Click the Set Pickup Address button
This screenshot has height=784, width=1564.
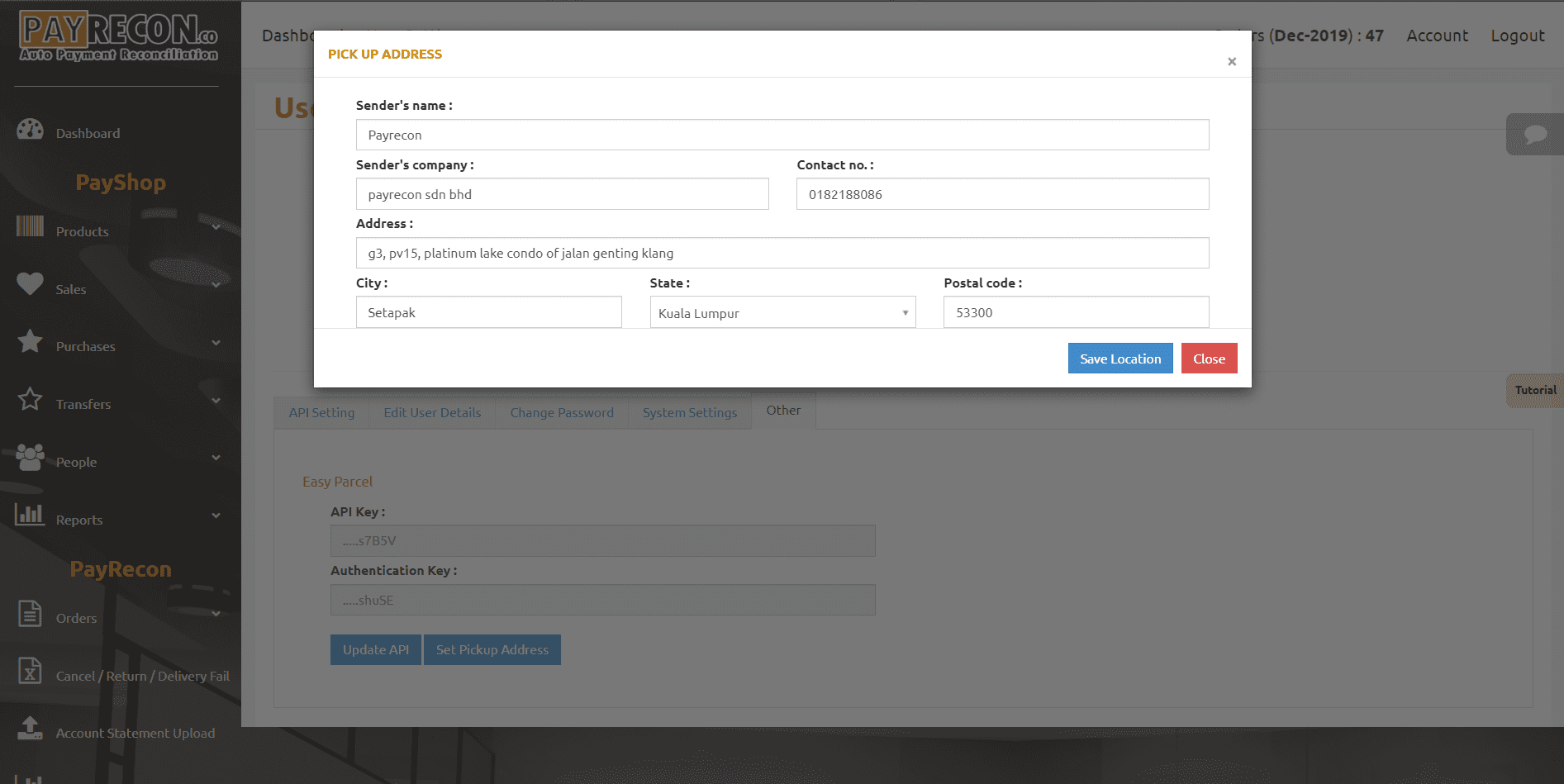(492, 649)
